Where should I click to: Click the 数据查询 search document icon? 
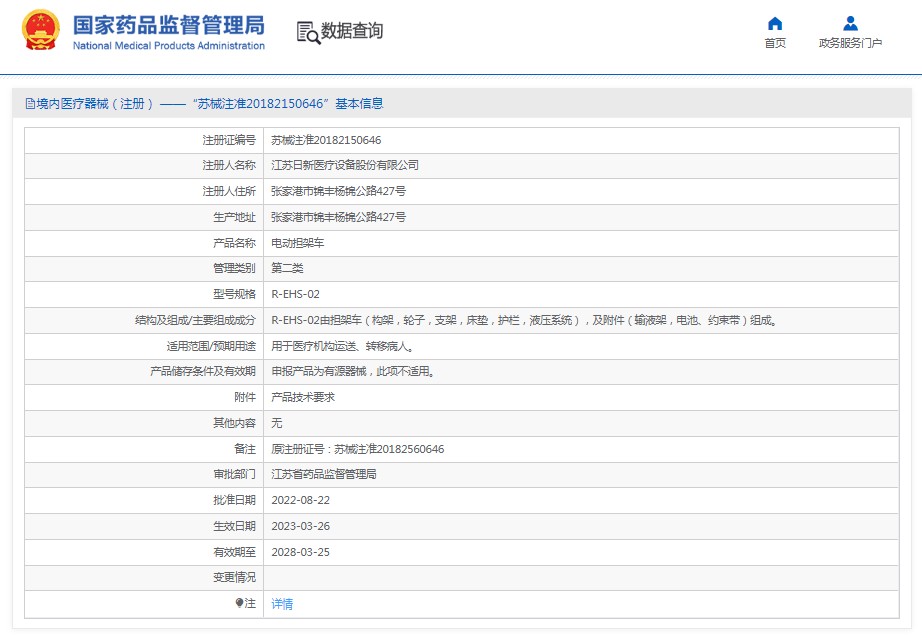pyautogui.click(x=308, y=33)
